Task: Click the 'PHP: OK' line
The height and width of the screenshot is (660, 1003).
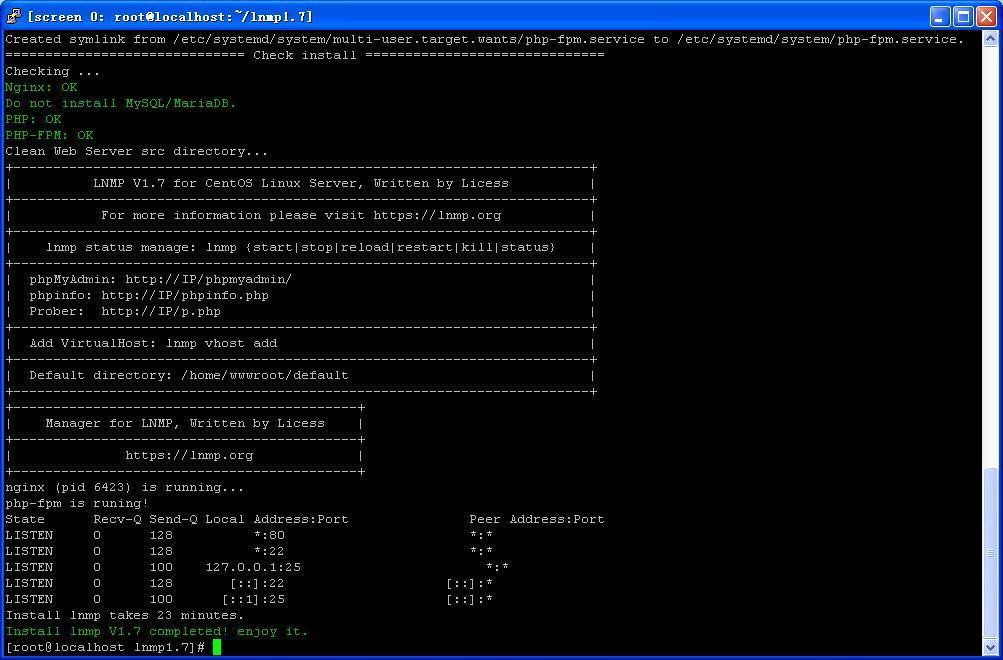Action: coord(33,119)
